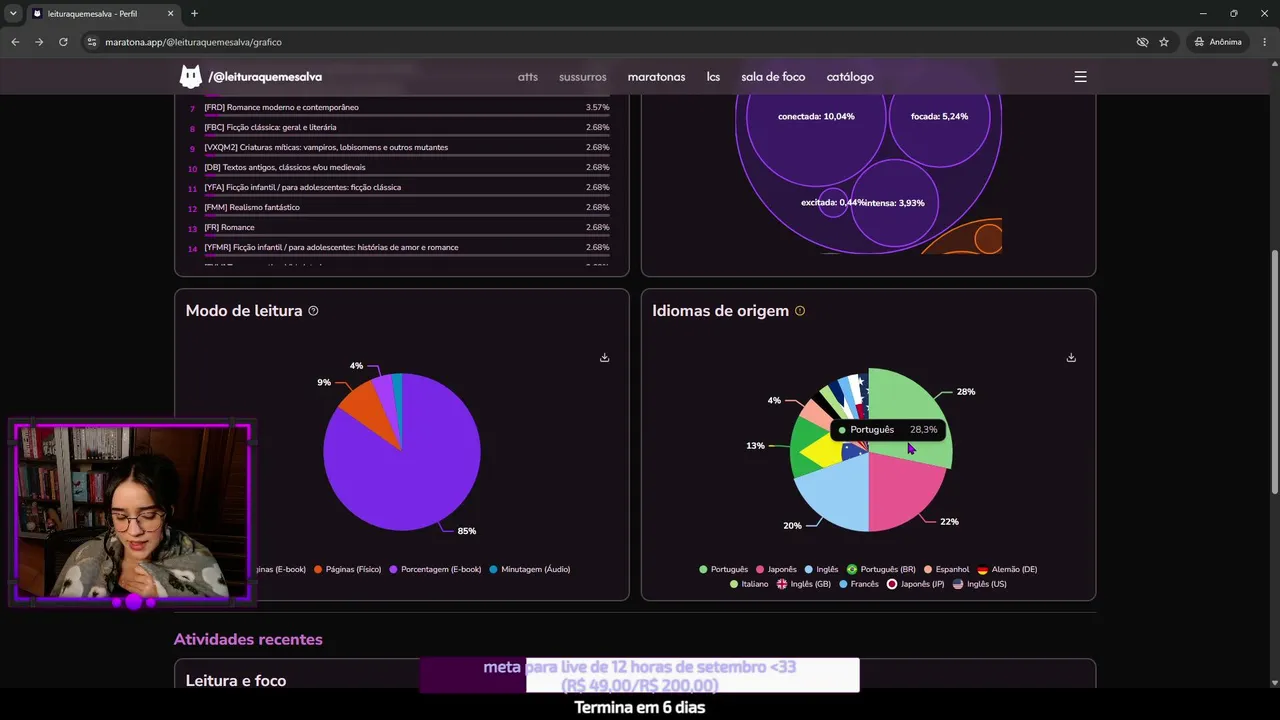
Task: Toggle Japonês legend item
Action: tap(776, 569)
